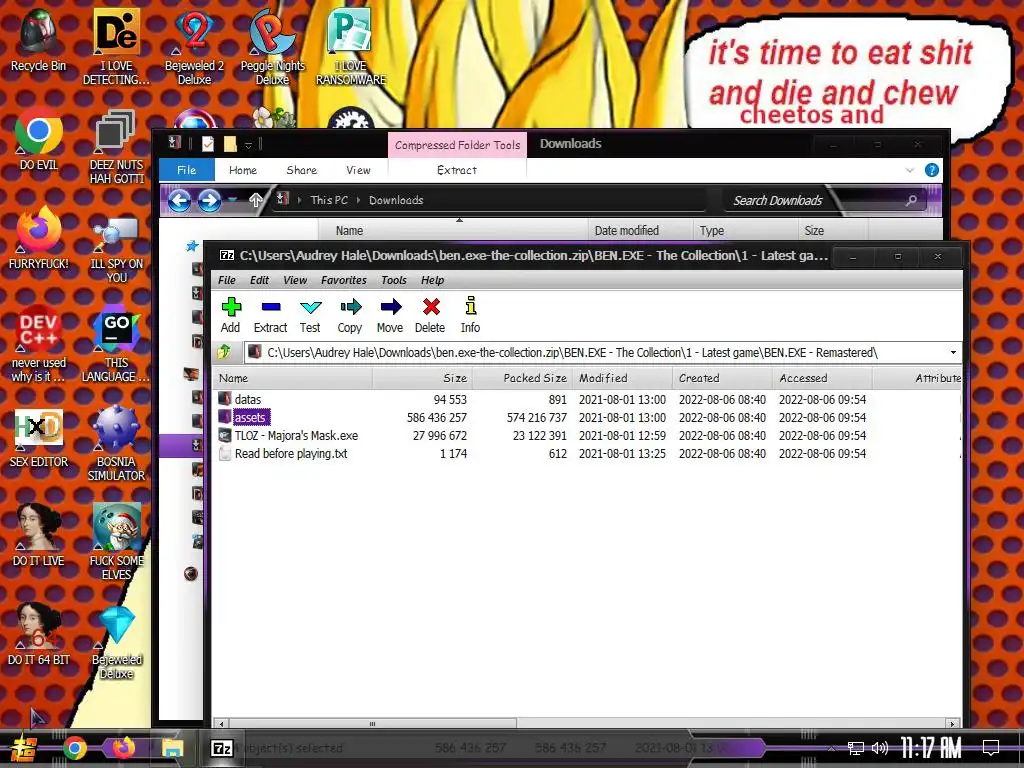Viewport: 1024px width, 768px height.
Task: Expand the Explorer ribbon chevron
Action: click(910, 170)
